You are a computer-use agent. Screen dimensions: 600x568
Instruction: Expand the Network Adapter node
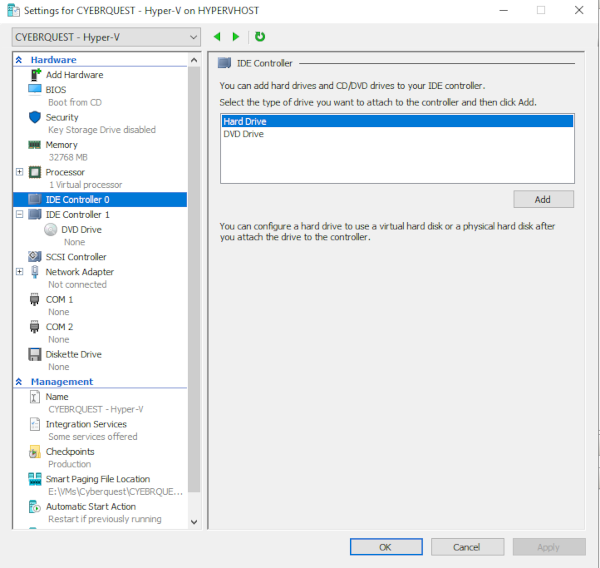(x=20, y=272)
